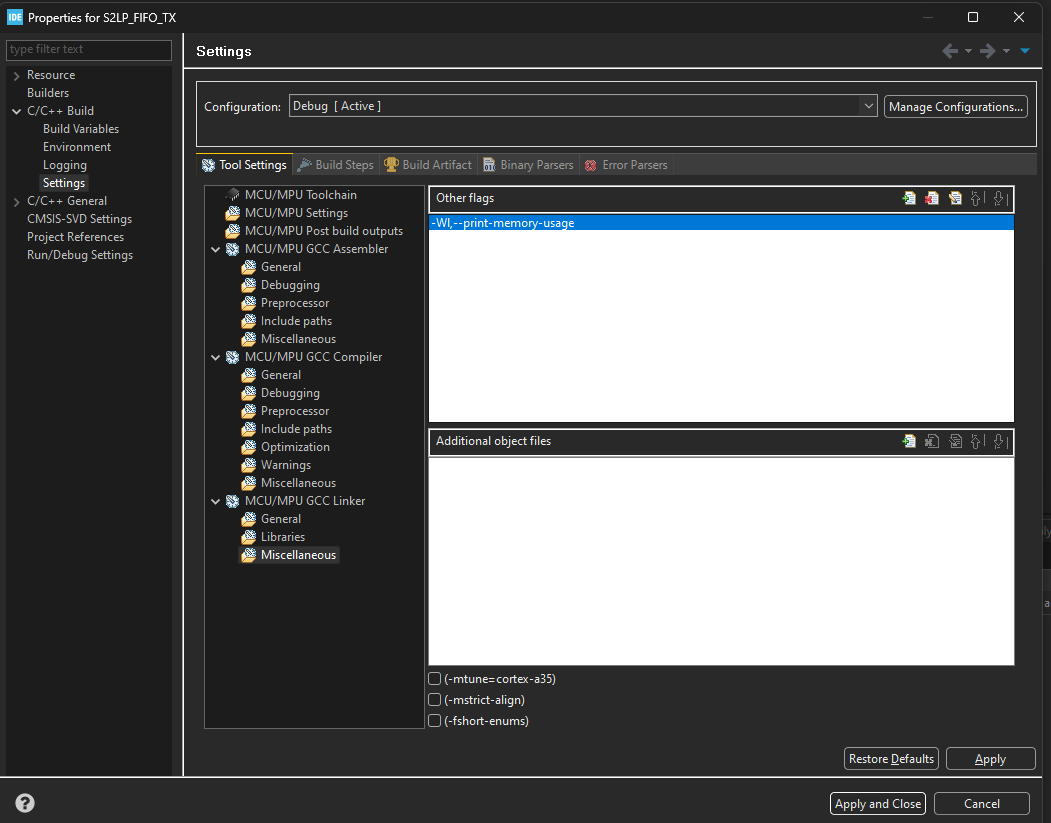Viewport: 1051px width, 823px height.
Task: Open the Help button in bottom-left corner
Action: pos(23,803)
